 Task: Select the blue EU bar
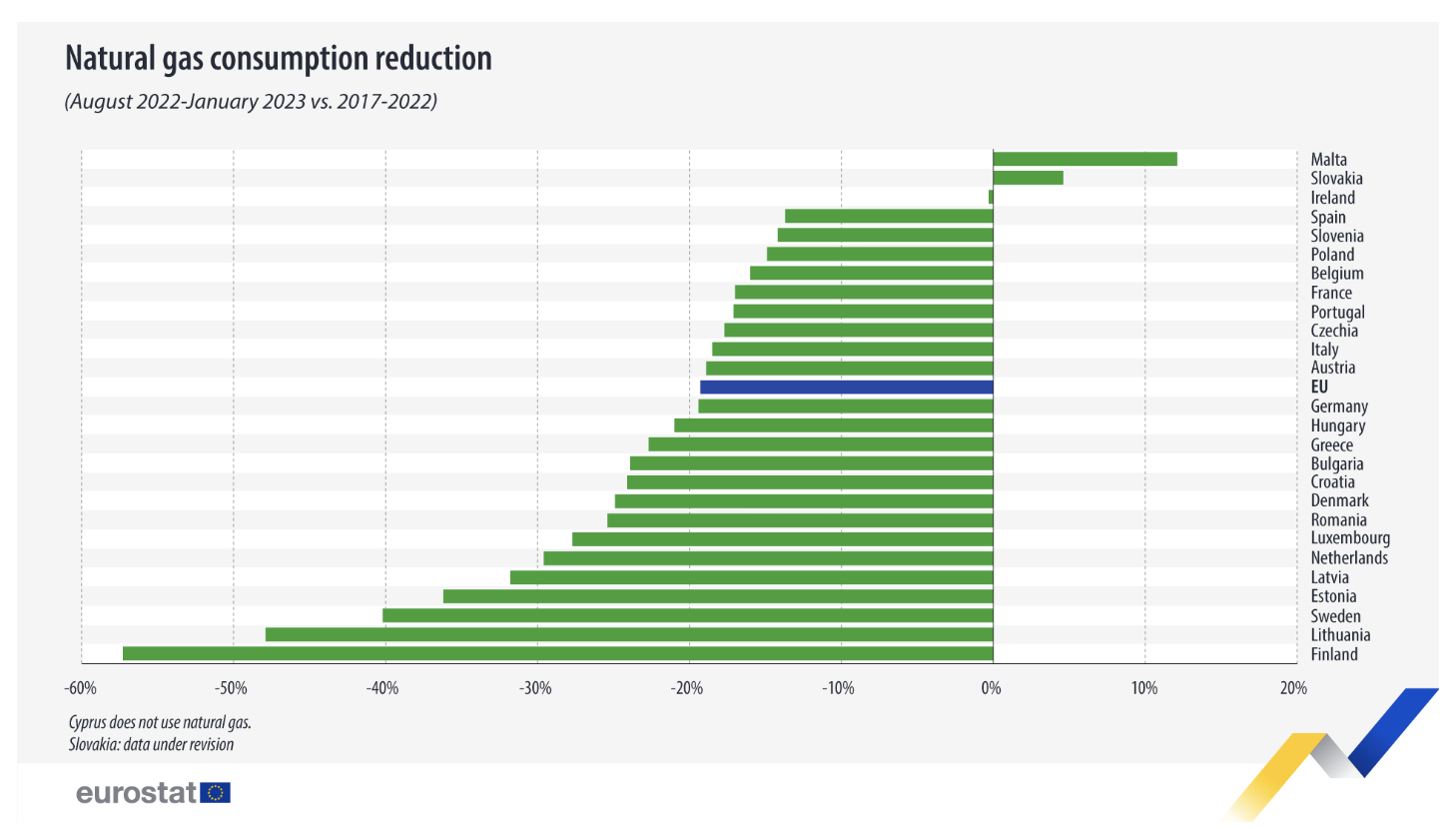coord(847,387)
